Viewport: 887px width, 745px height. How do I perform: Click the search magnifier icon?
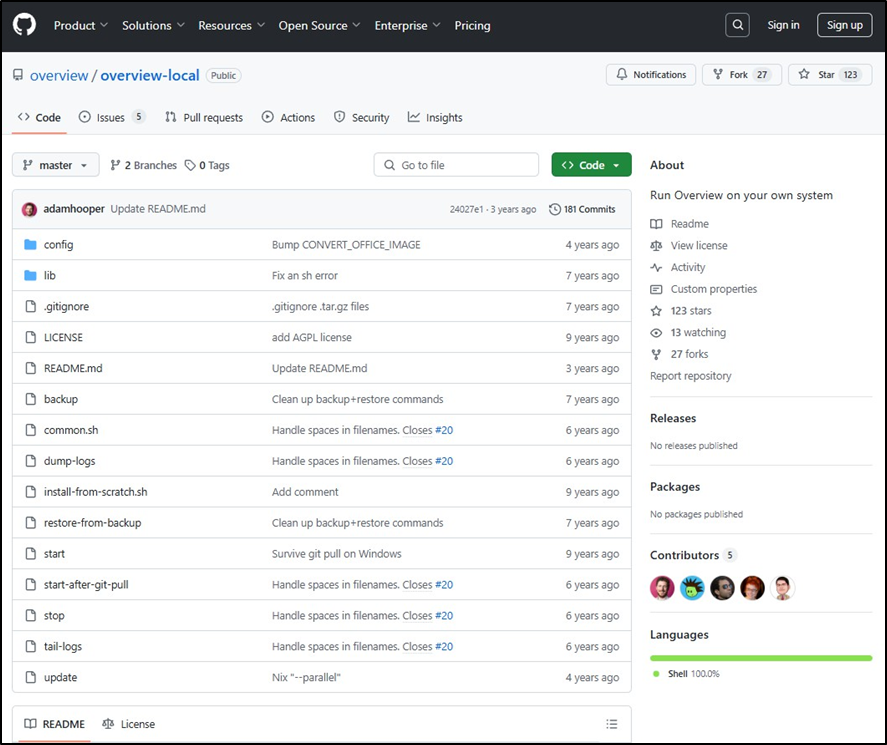point(737,25)
